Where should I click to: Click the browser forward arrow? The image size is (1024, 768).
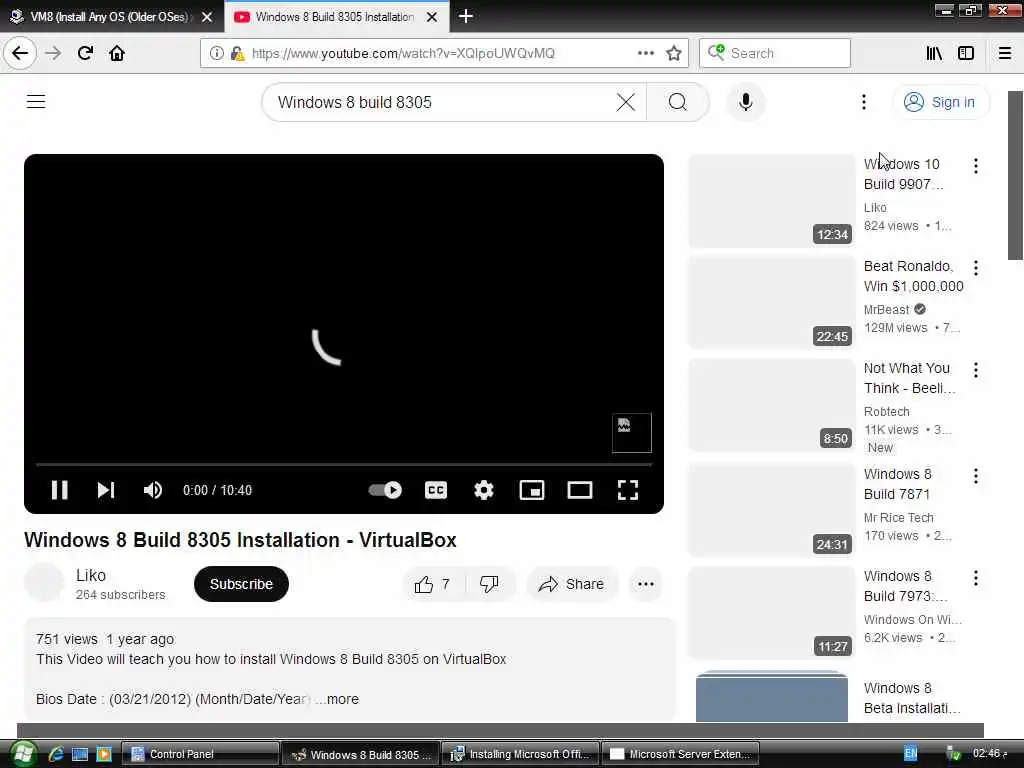[x=53, y=53]
